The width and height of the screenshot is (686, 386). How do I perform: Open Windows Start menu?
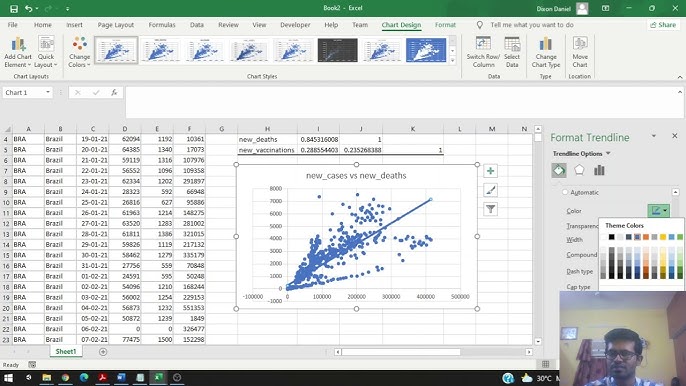8,377
